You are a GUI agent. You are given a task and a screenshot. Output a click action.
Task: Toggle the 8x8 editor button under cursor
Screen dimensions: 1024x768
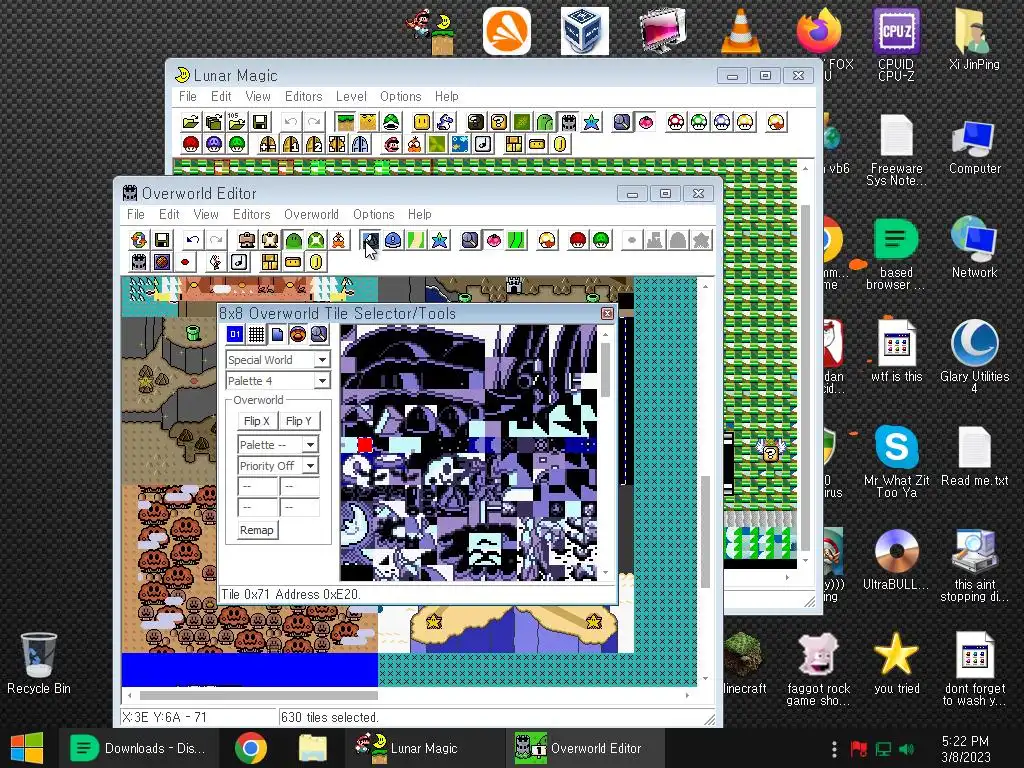pos(370,240)
